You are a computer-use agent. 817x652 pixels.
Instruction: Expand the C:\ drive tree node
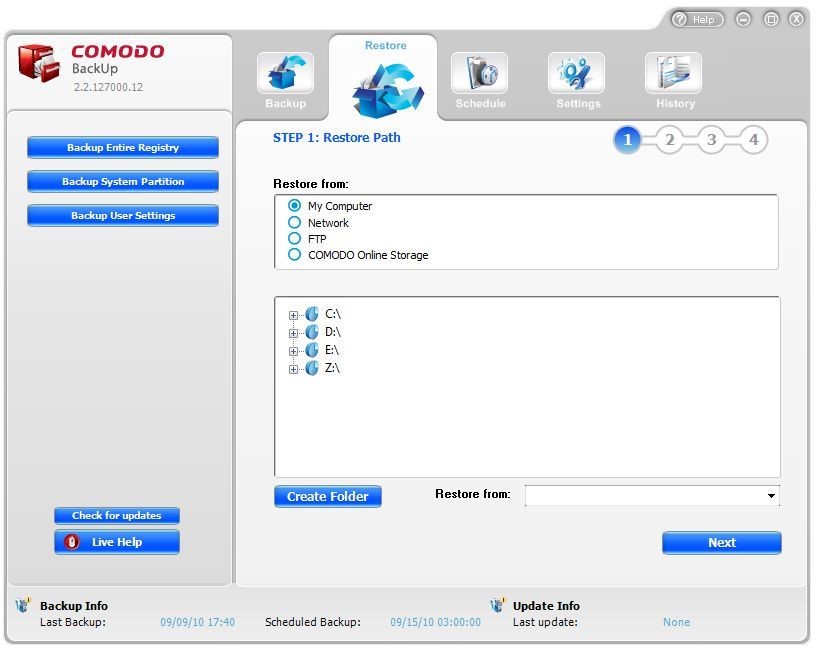pos(291,314)
